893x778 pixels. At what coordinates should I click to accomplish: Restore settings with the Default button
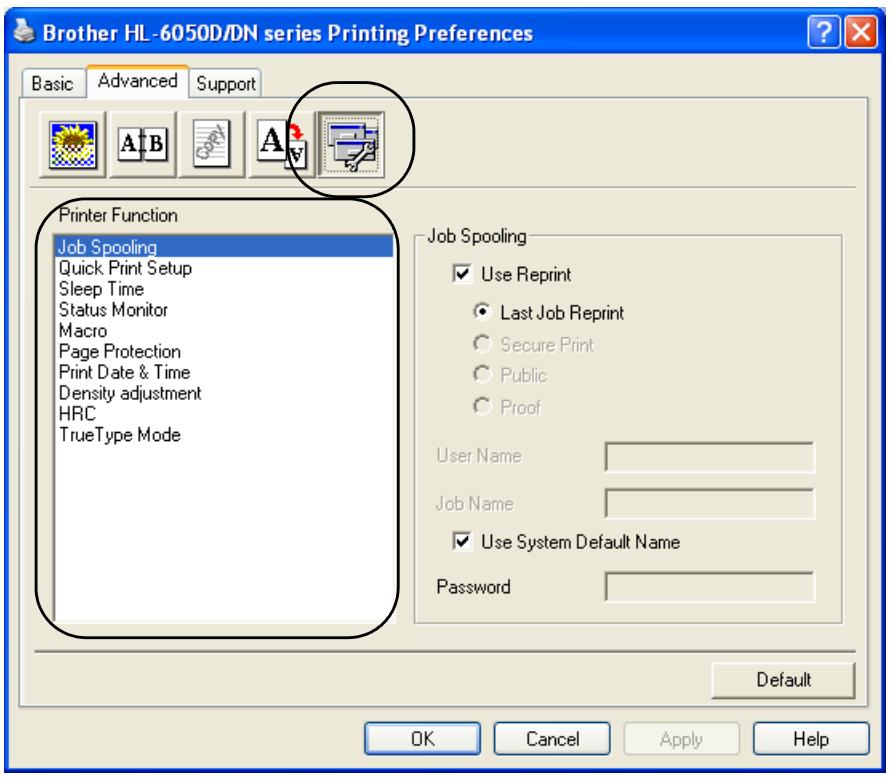click(x=783, y=679)
